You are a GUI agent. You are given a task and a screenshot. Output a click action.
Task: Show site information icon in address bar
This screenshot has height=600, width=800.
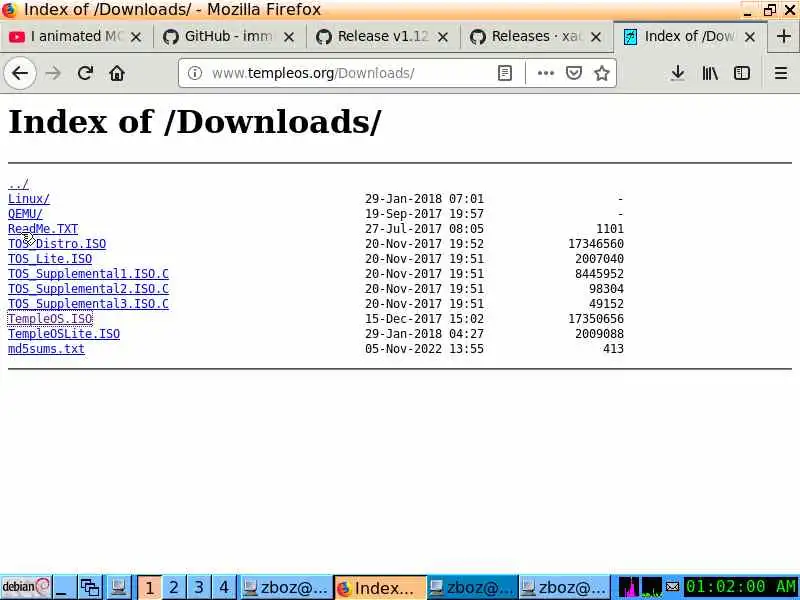point(194,73)
